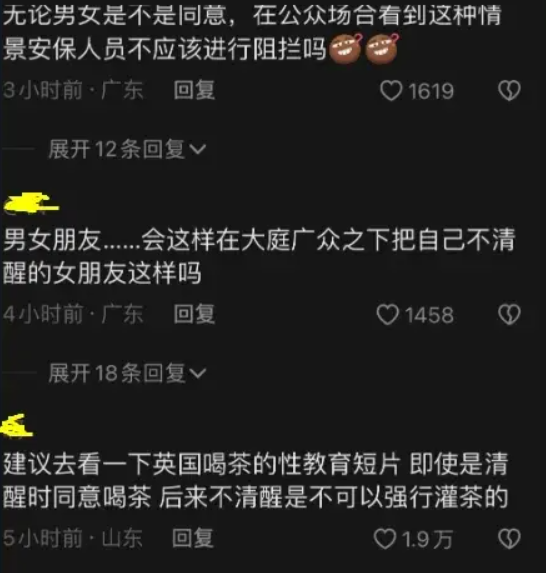The image size is (546, 573).
Task: Tap the 1.9万 like count
Action: [x=427, y=539]
